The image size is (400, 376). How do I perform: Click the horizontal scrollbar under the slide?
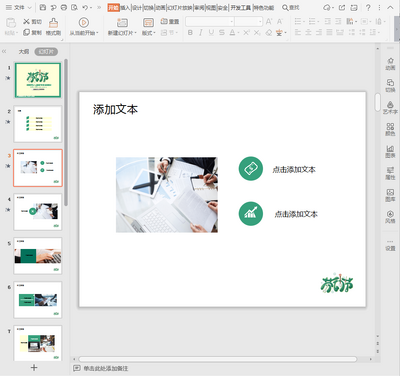[x=218, y=359]
